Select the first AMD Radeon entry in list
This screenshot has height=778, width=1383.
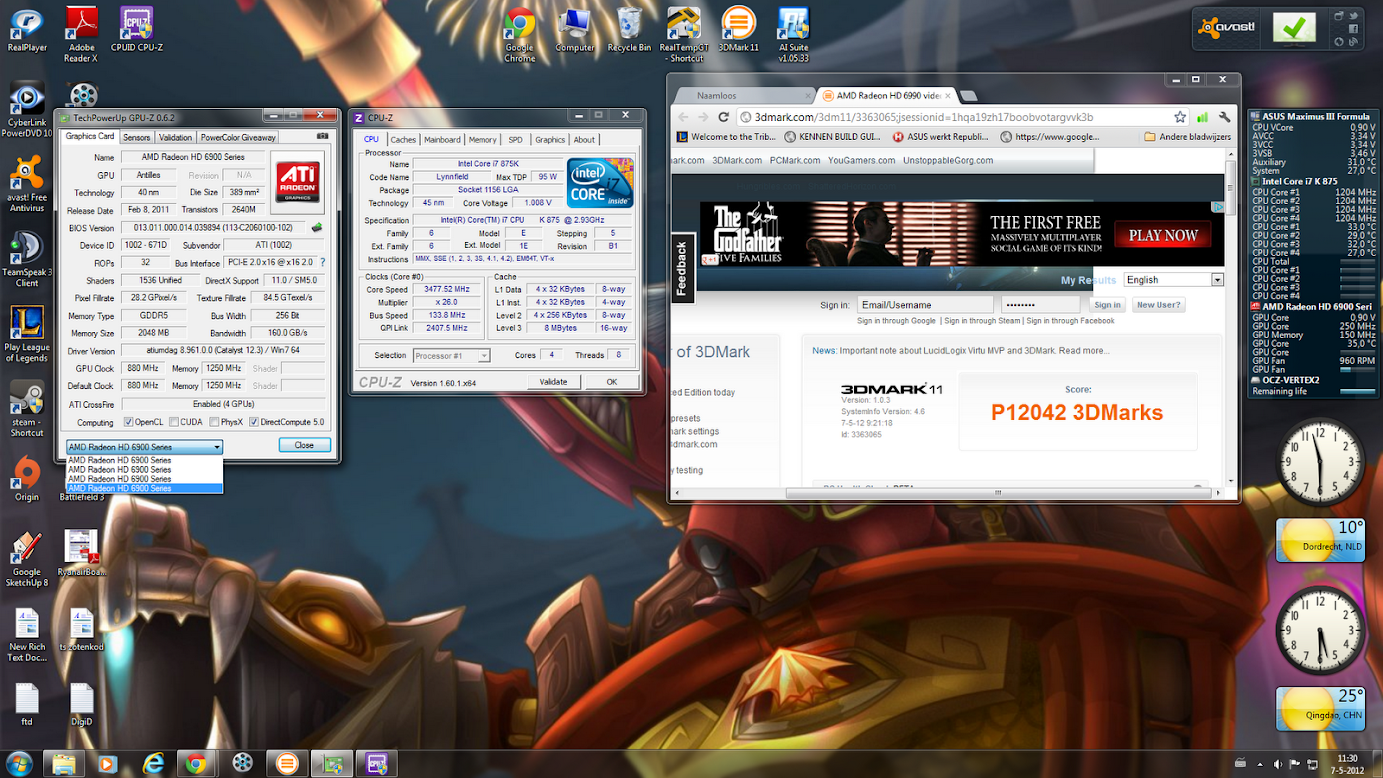point(144,460)
